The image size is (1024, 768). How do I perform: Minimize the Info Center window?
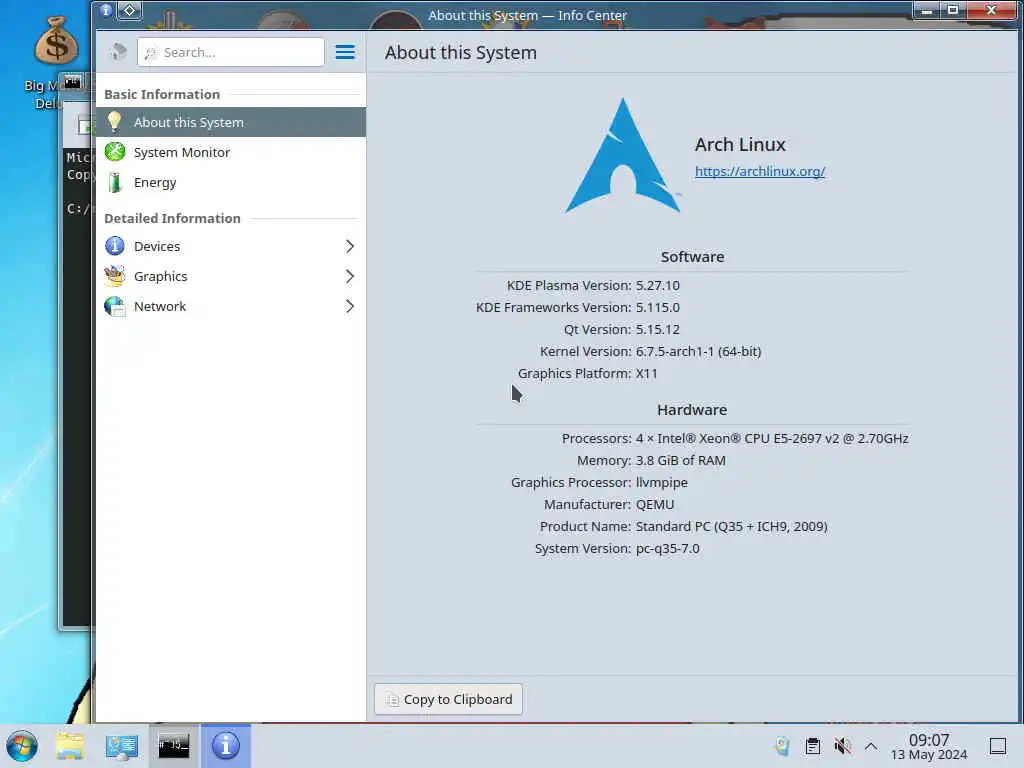tap(926, 10)
